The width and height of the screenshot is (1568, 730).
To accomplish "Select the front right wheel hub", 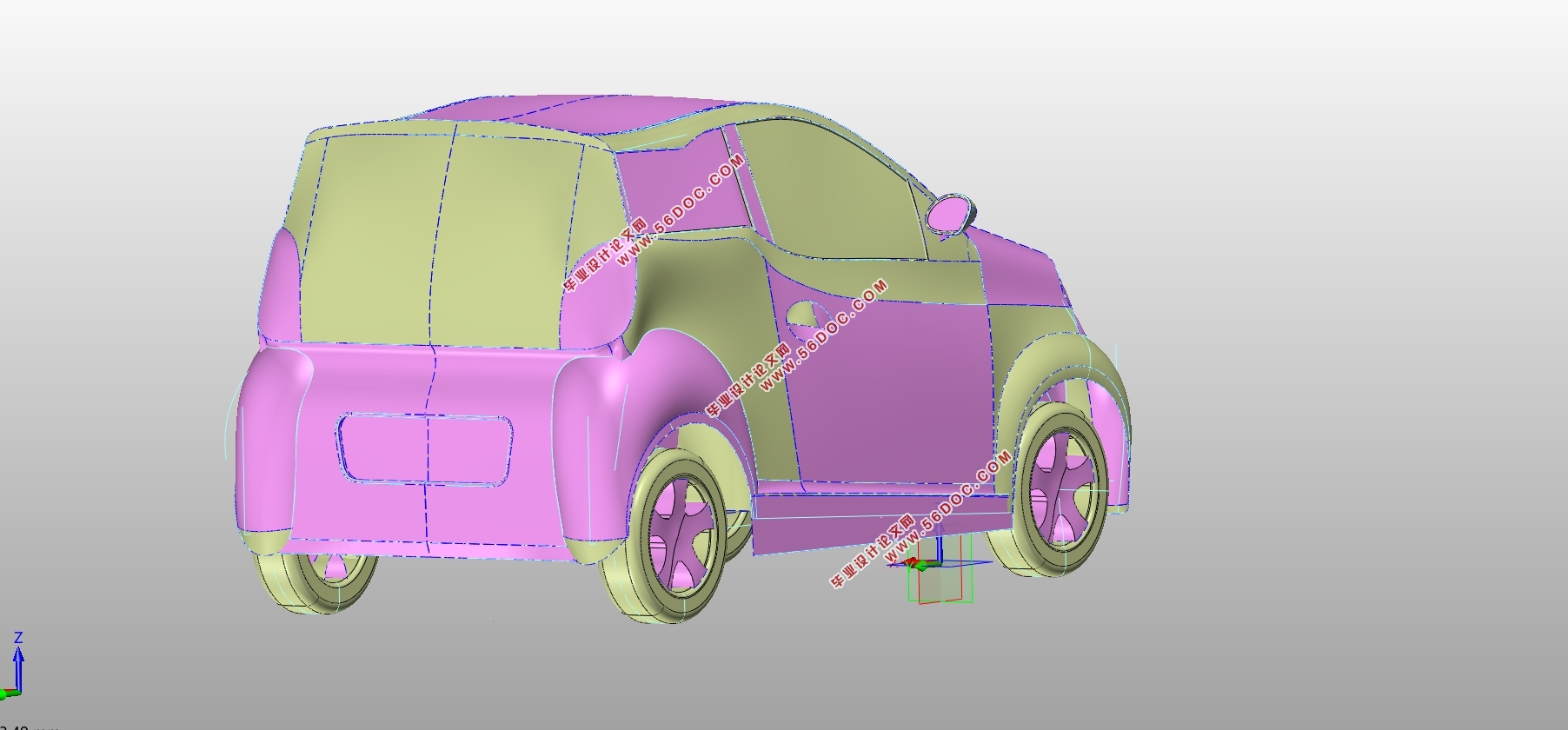I will click(x=1060, y=488).
